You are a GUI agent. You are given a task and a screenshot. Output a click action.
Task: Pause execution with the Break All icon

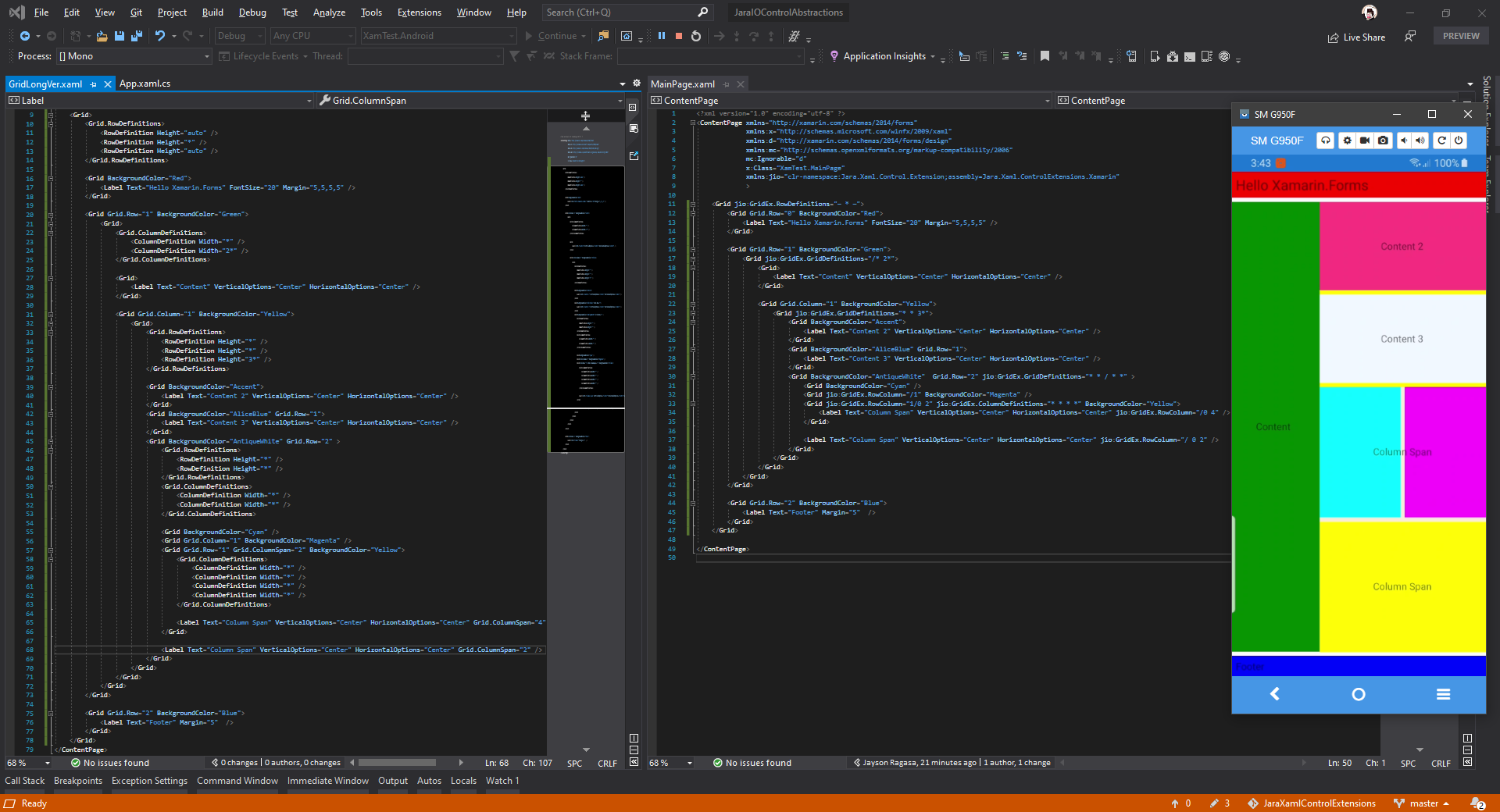coord(662,36)
